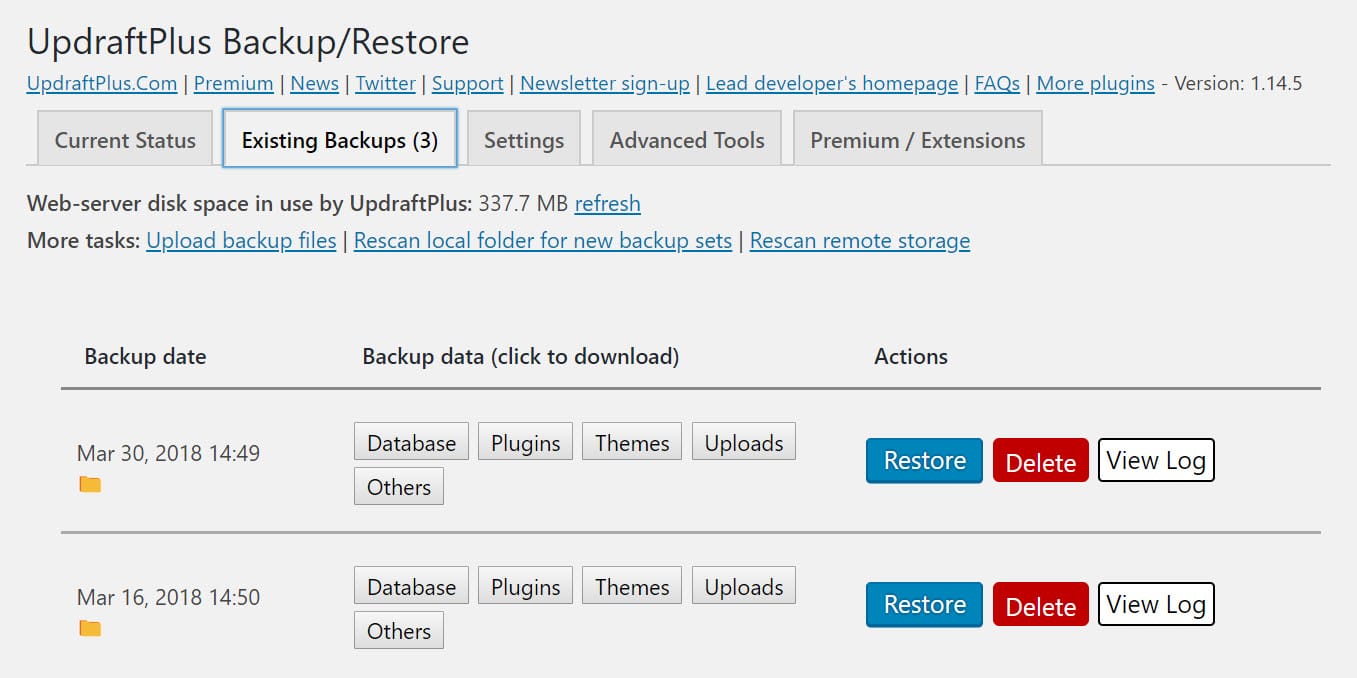Download Others from Mar 30, 2018 backup
Image resolution: width=1357 pixels, height=678 pixels.
coord(399,487)
